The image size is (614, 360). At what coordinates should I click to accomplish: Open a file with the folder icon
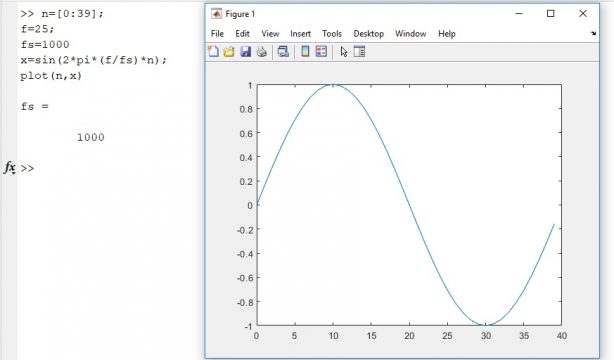point(229,52)
